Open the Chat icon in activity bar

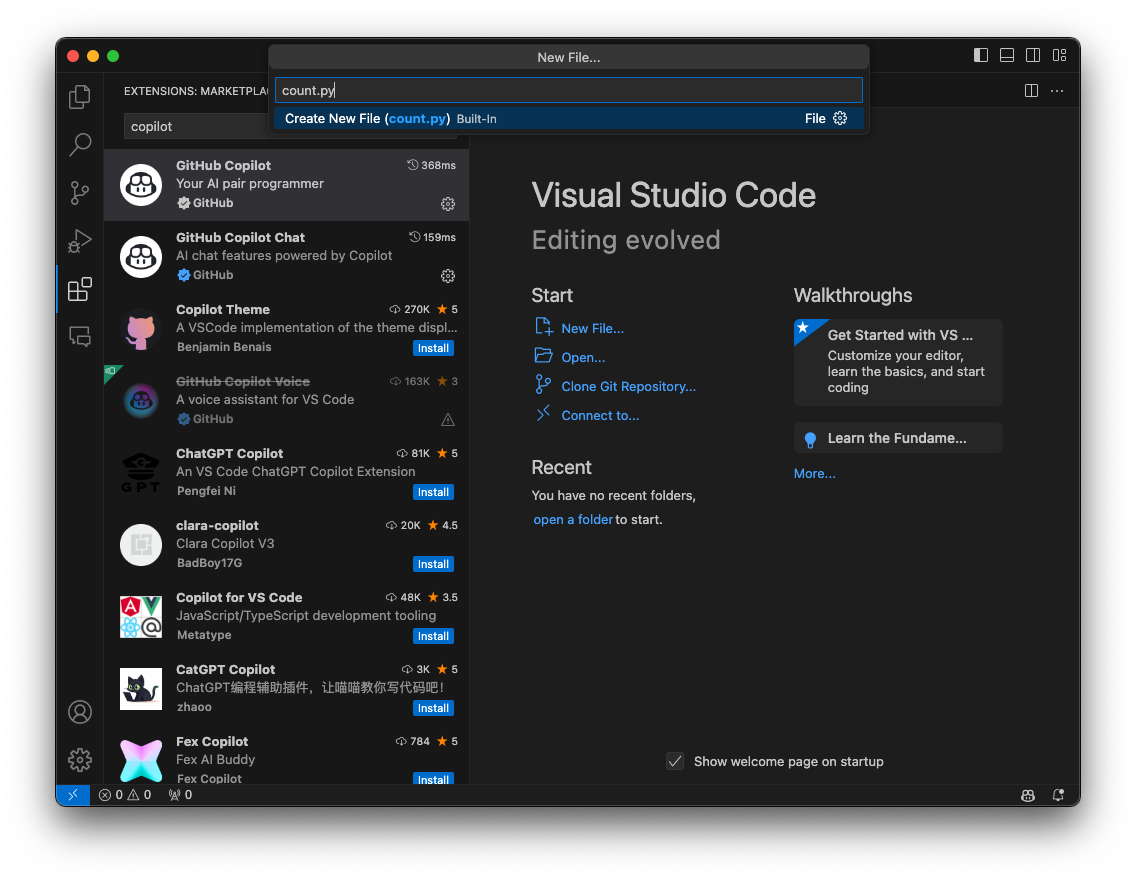click(80, 337)
